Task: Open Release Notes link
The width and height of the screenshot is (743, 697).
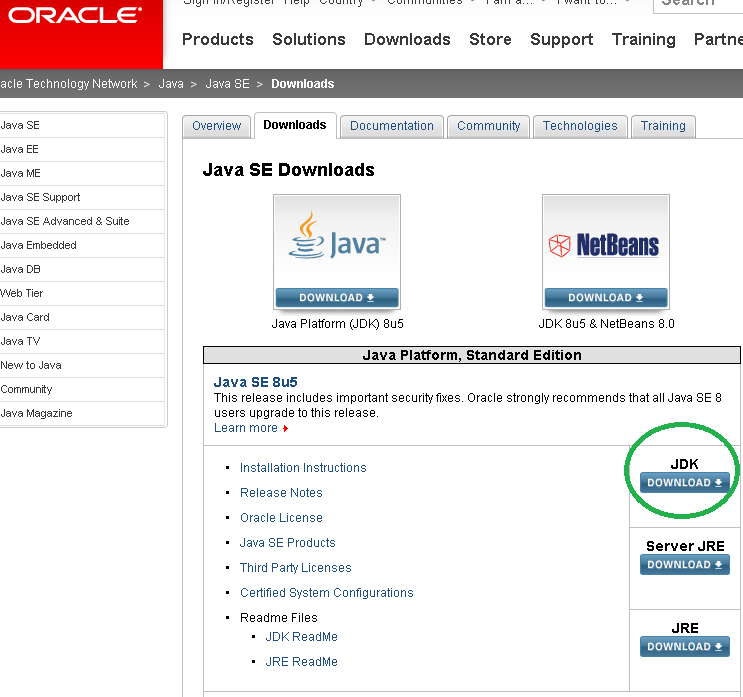Action: (281, 493)
